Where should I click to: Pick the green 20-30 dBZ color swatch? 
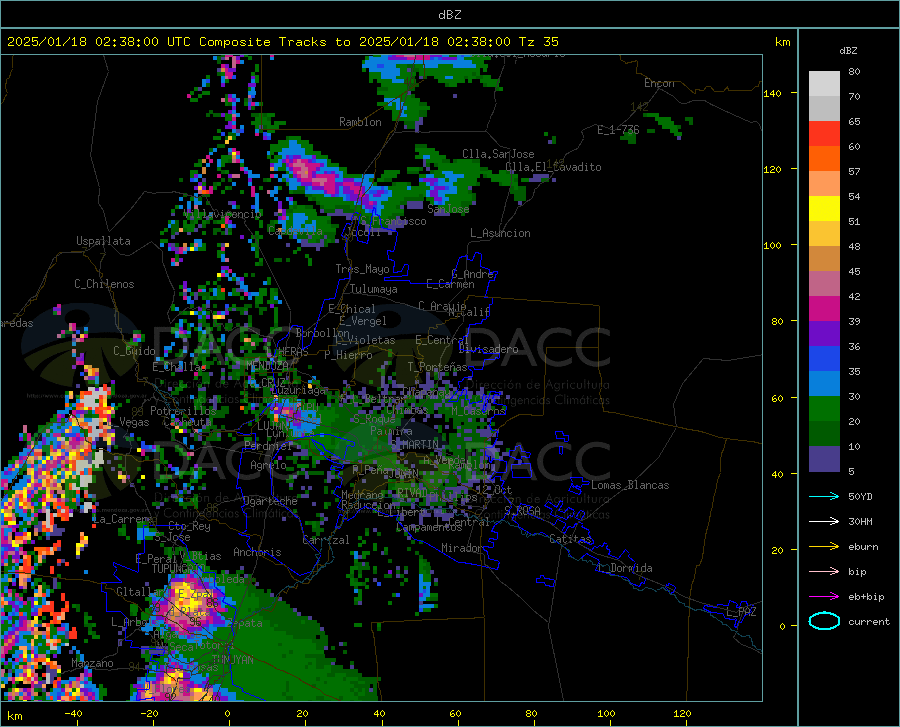coord(824,409)
